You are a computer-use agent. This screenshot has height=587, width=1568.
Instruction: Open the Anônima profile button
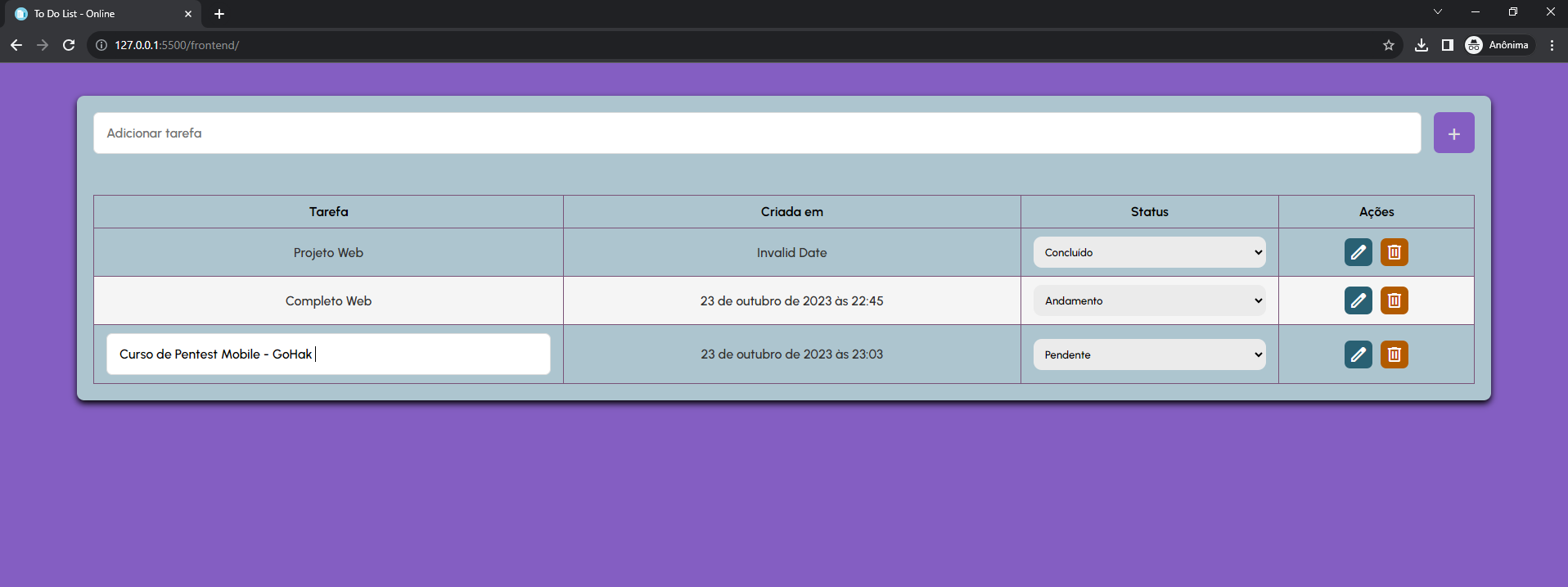(x=1498, y=45)
